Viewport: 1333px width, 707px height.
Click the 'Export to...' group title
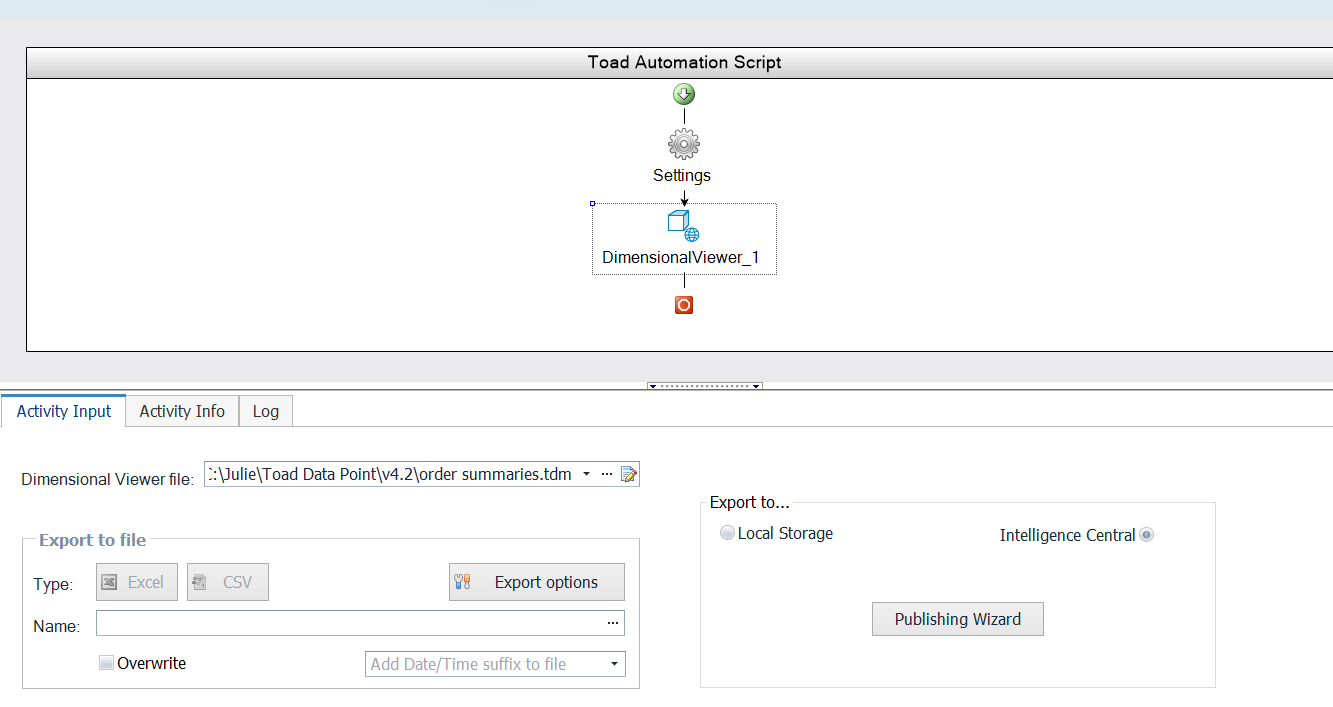point(750,502)
